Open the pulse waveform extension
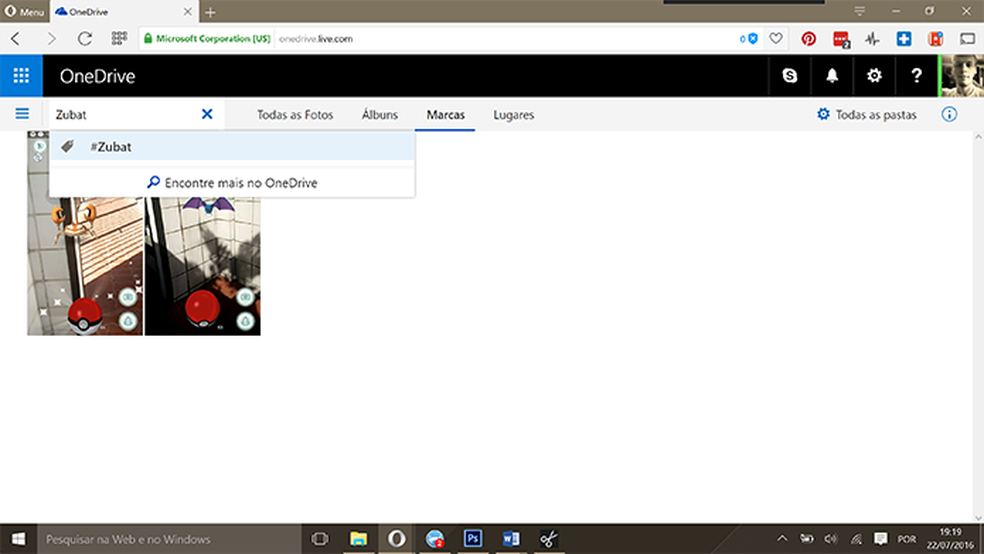Screen dimensions: 984x554 pyautogui.click(x=872, y=39)
